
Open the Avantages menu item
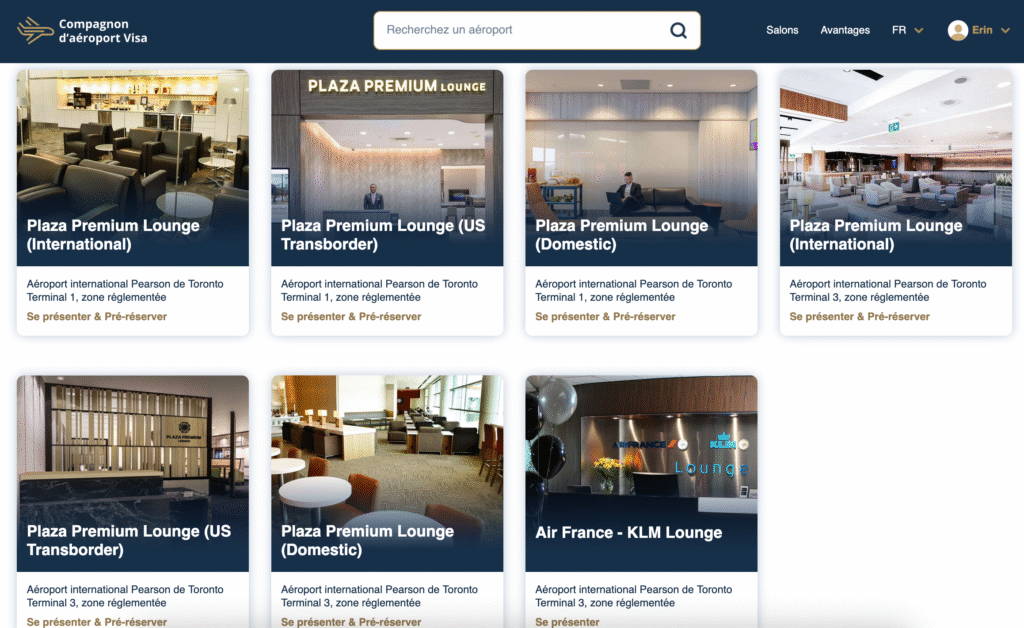click(844, 30)
